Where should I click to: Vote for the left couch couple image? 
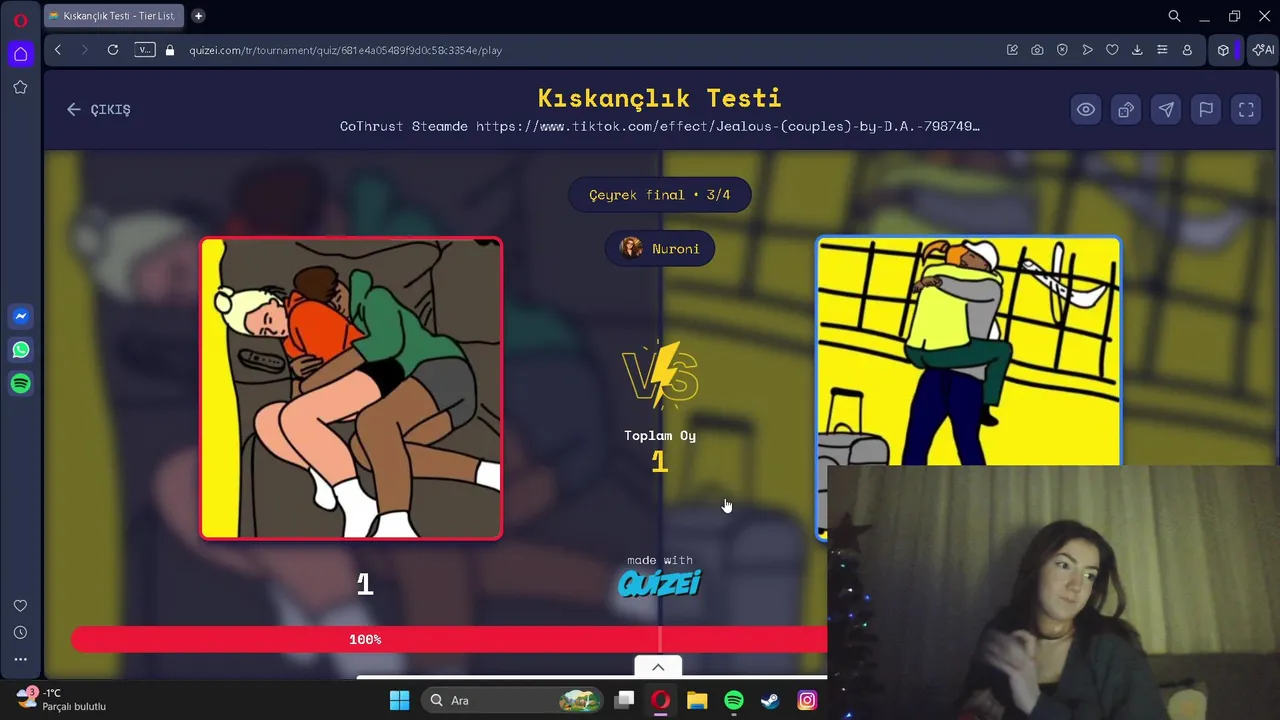pyautogui.click(x=351, y=388)
